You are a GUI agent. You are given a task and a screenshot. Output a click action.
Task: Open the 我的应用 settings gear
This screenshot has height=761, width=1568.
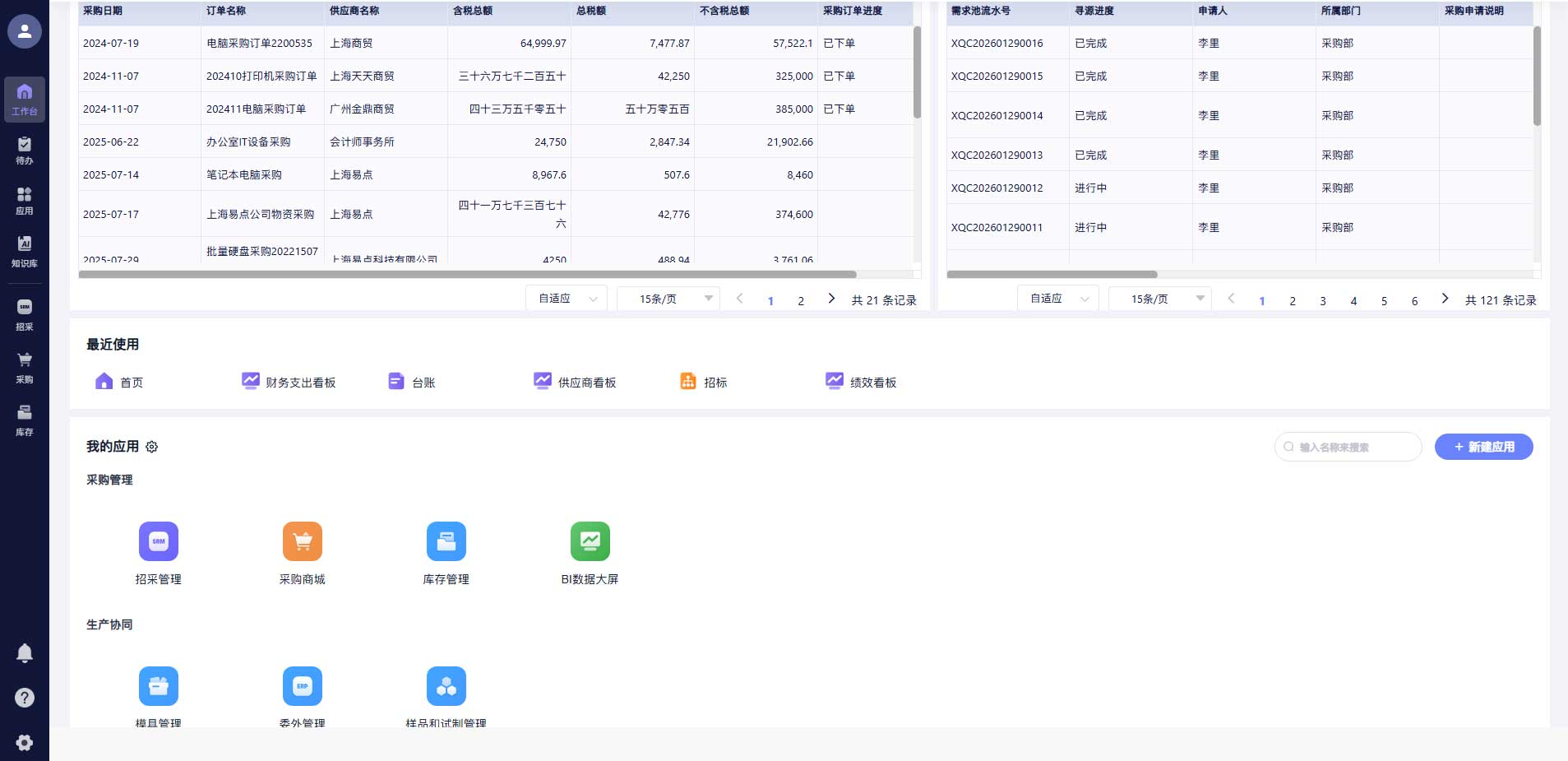(x=152, y=447)
